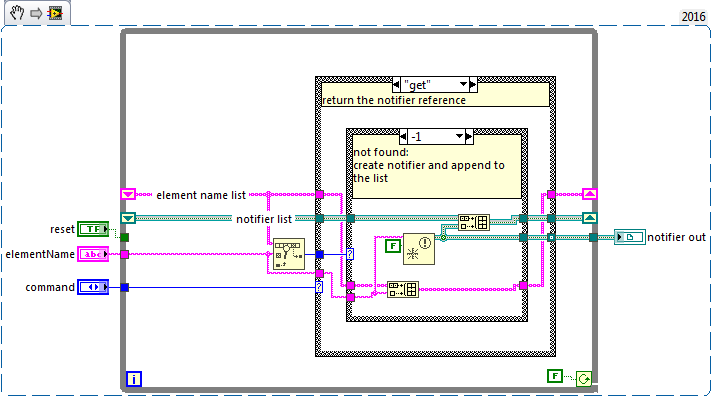Toggle the False constant beside Obtain Notifier
This screenshot has width=712, height=397.
(x=393, y=246)
